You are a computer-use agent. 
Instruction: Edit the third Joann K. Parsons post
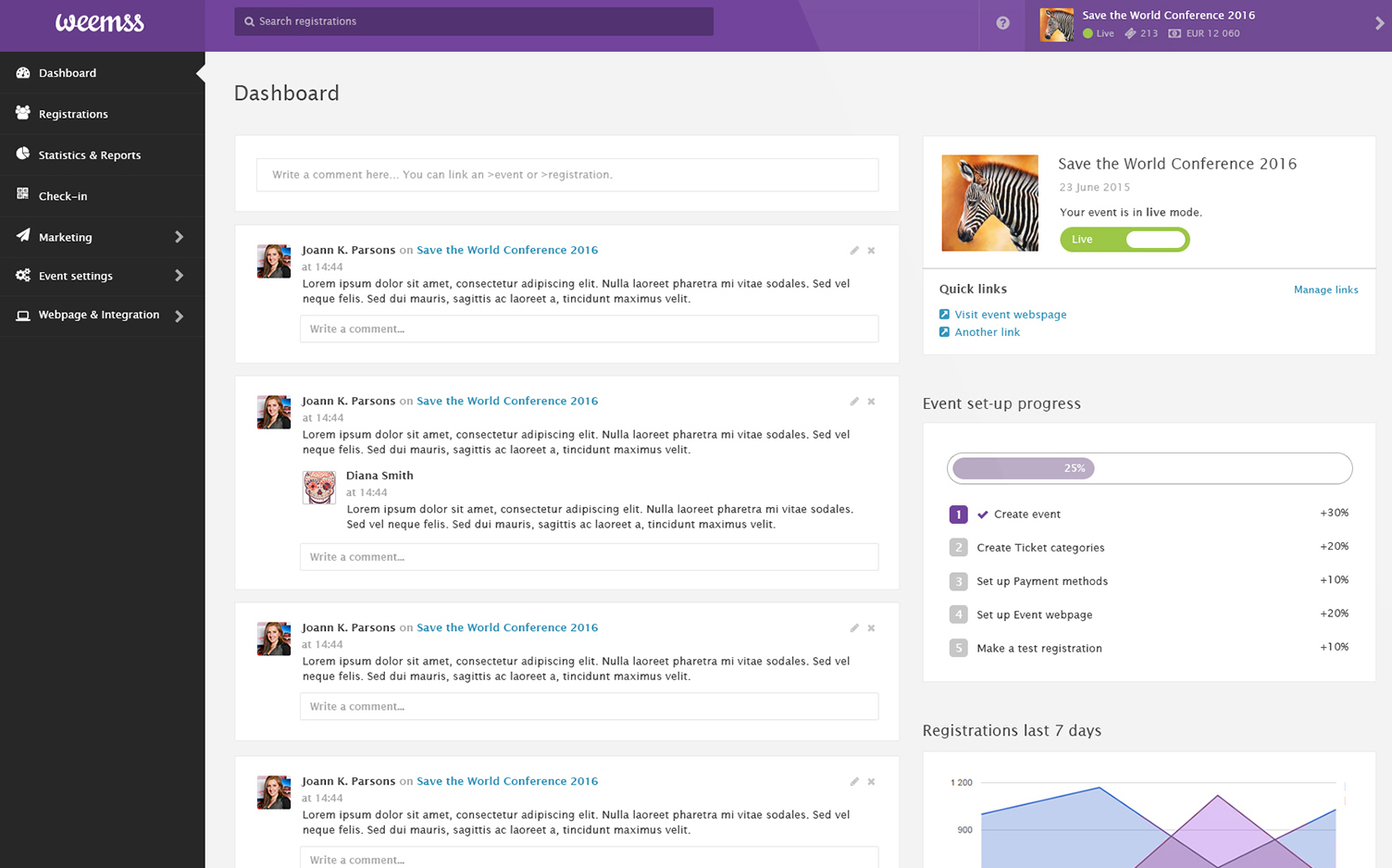pos(854,628)
